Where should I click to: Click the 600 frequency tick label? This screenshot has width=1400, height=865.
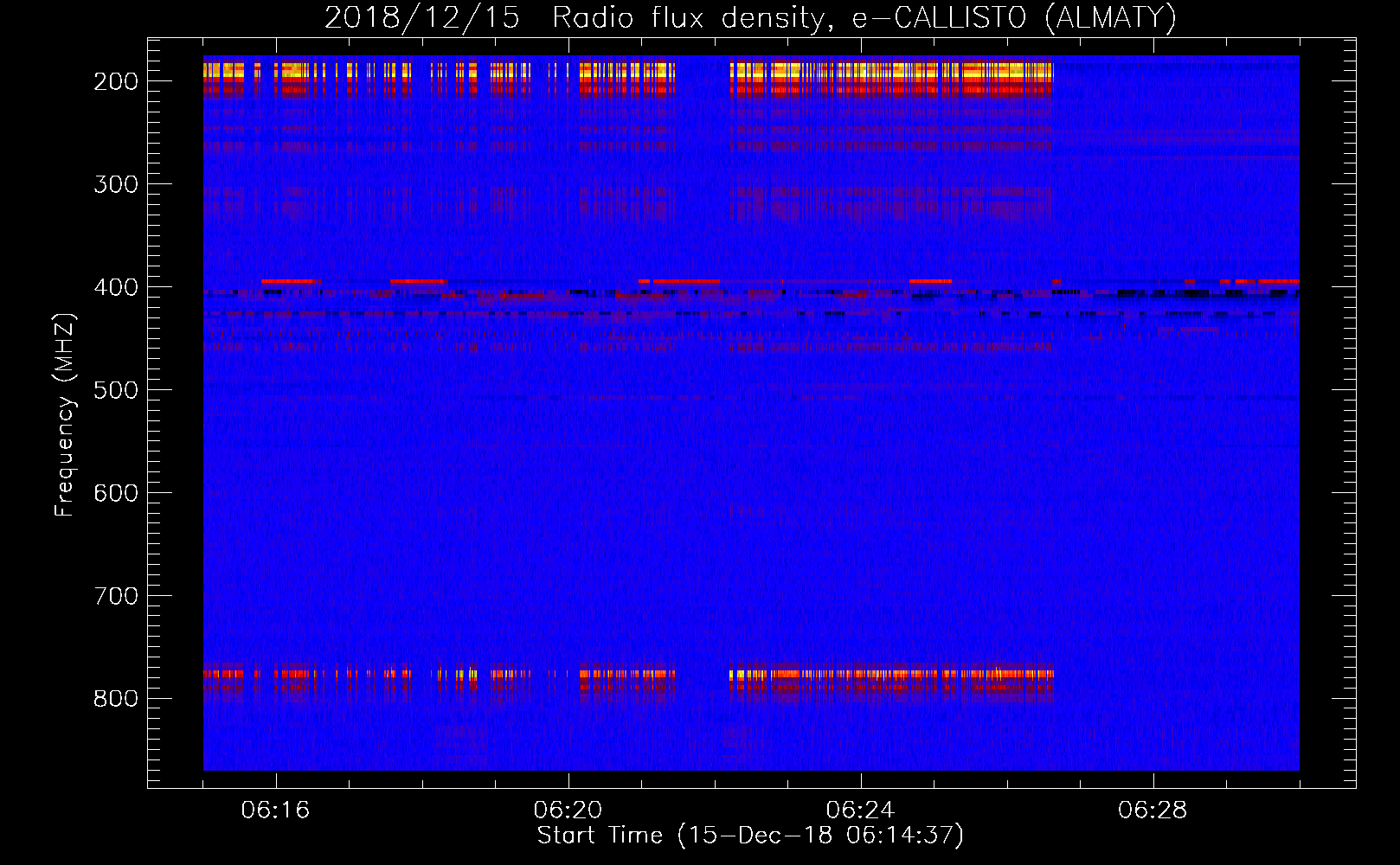point(116,493)
